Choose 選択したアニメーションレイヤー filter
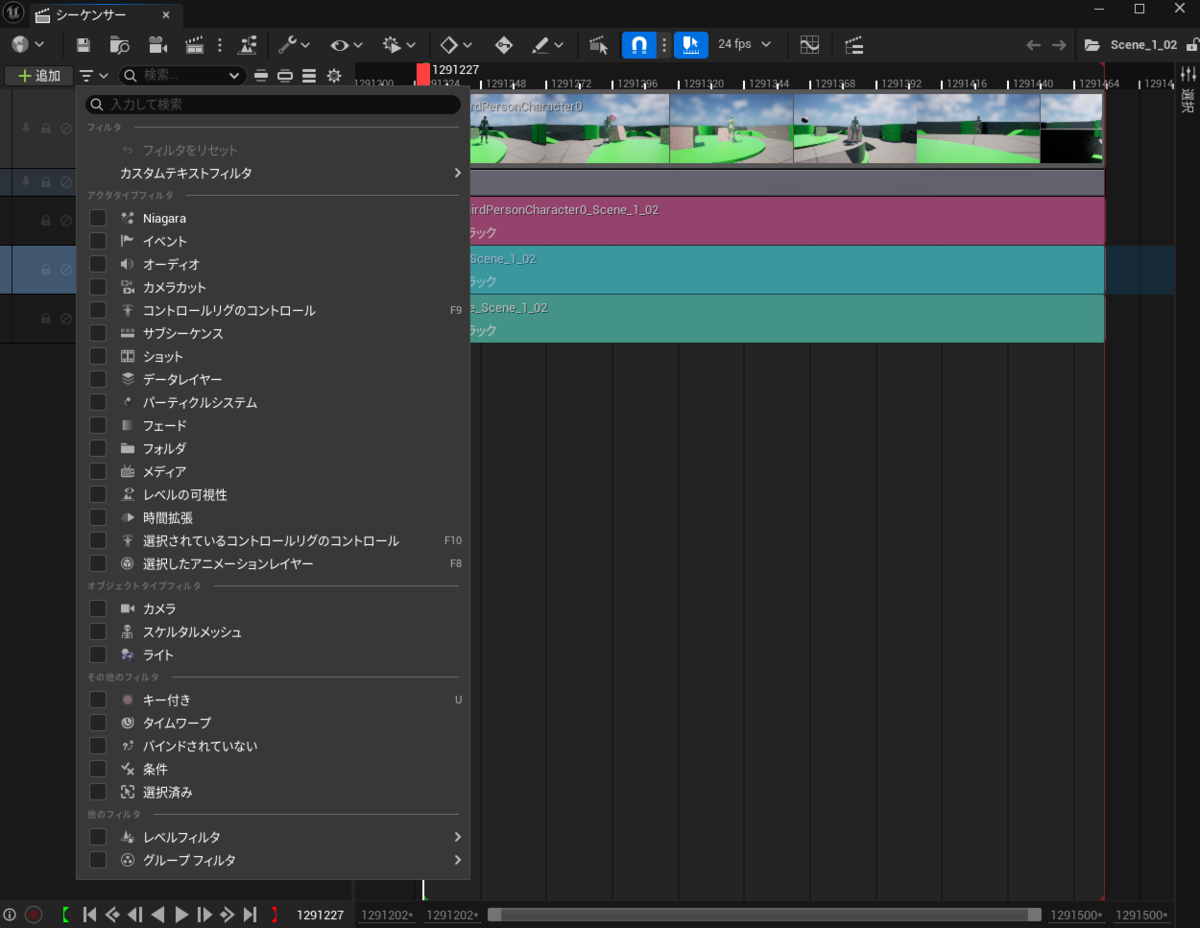The height and width of the screenshot is (928, 1200). click(x=272, y=564)
